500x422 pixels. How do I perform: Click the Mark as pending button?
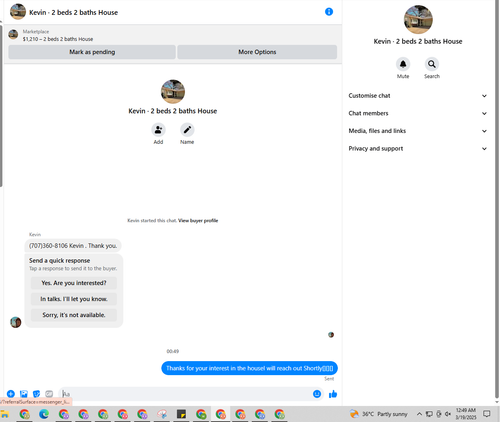pos(92,52)
